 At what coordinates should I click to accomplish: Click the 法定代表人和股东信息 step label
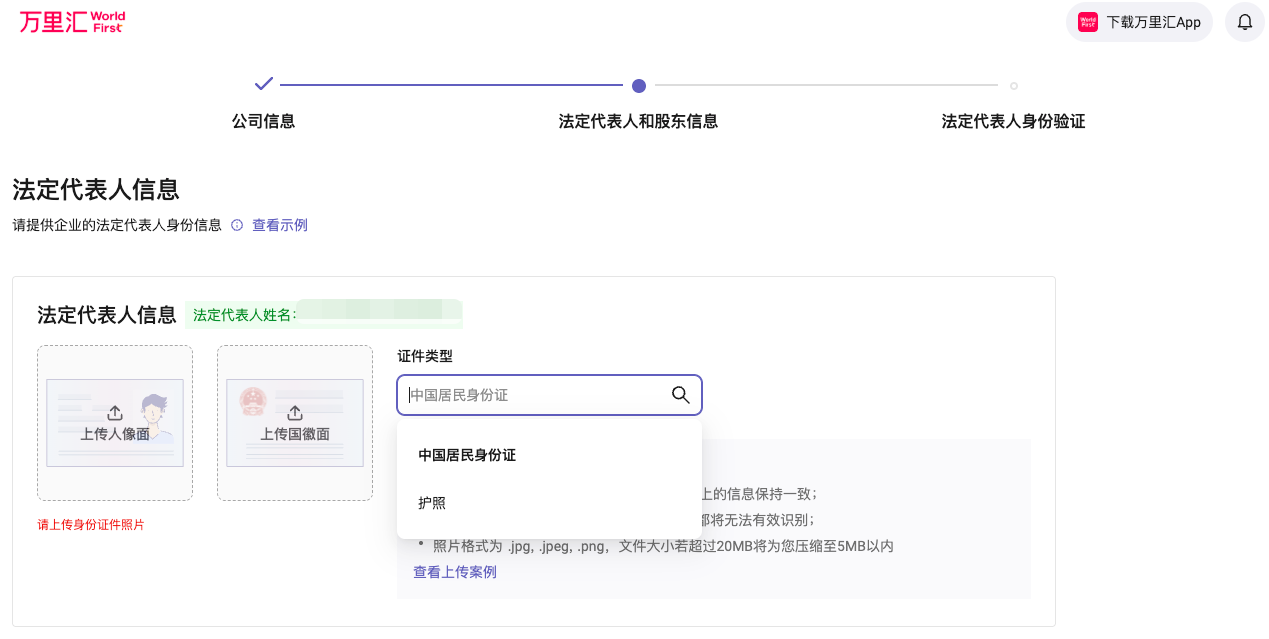pos(638,122)
